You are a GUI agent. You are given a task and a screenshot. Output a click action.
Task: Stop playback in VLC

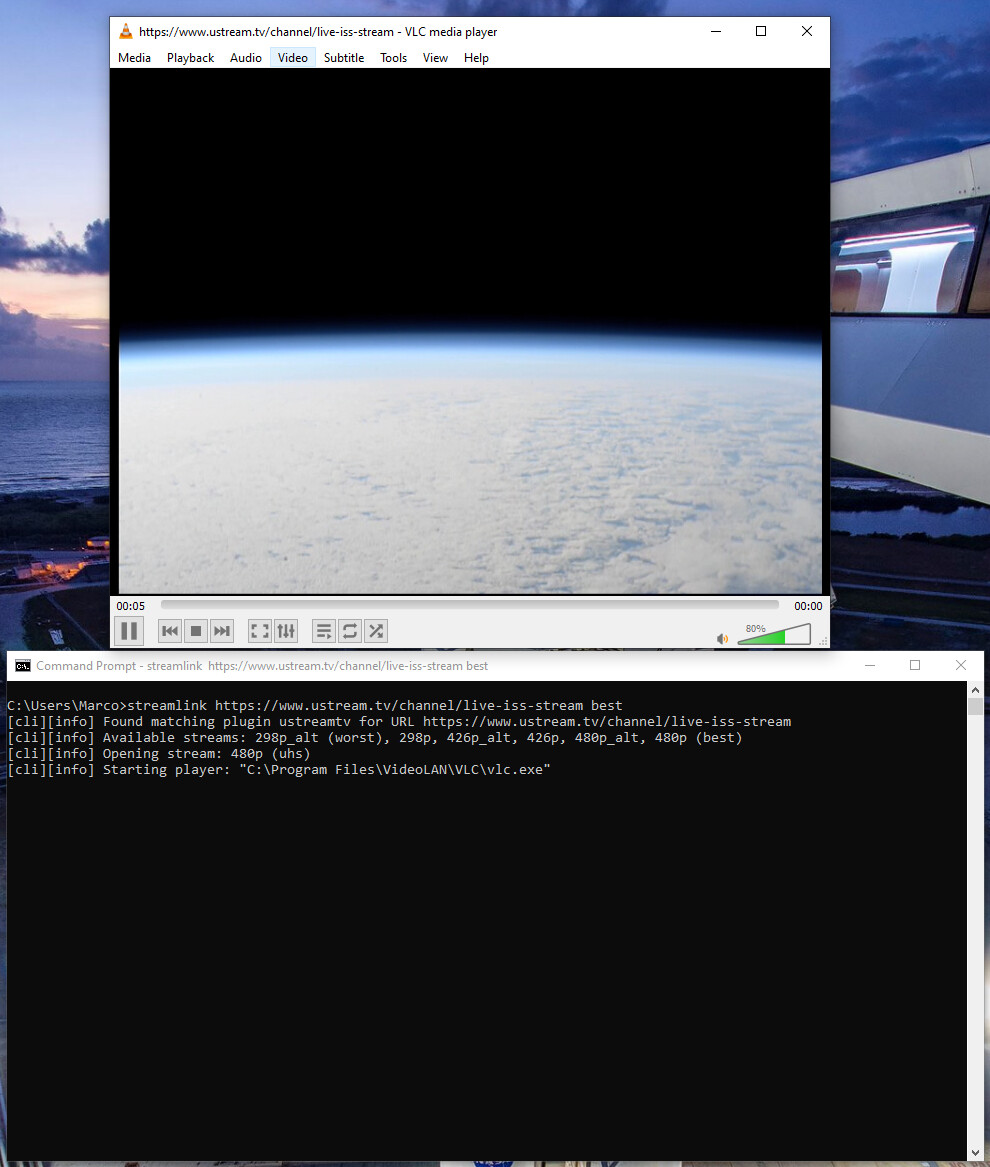click(196, 631)
